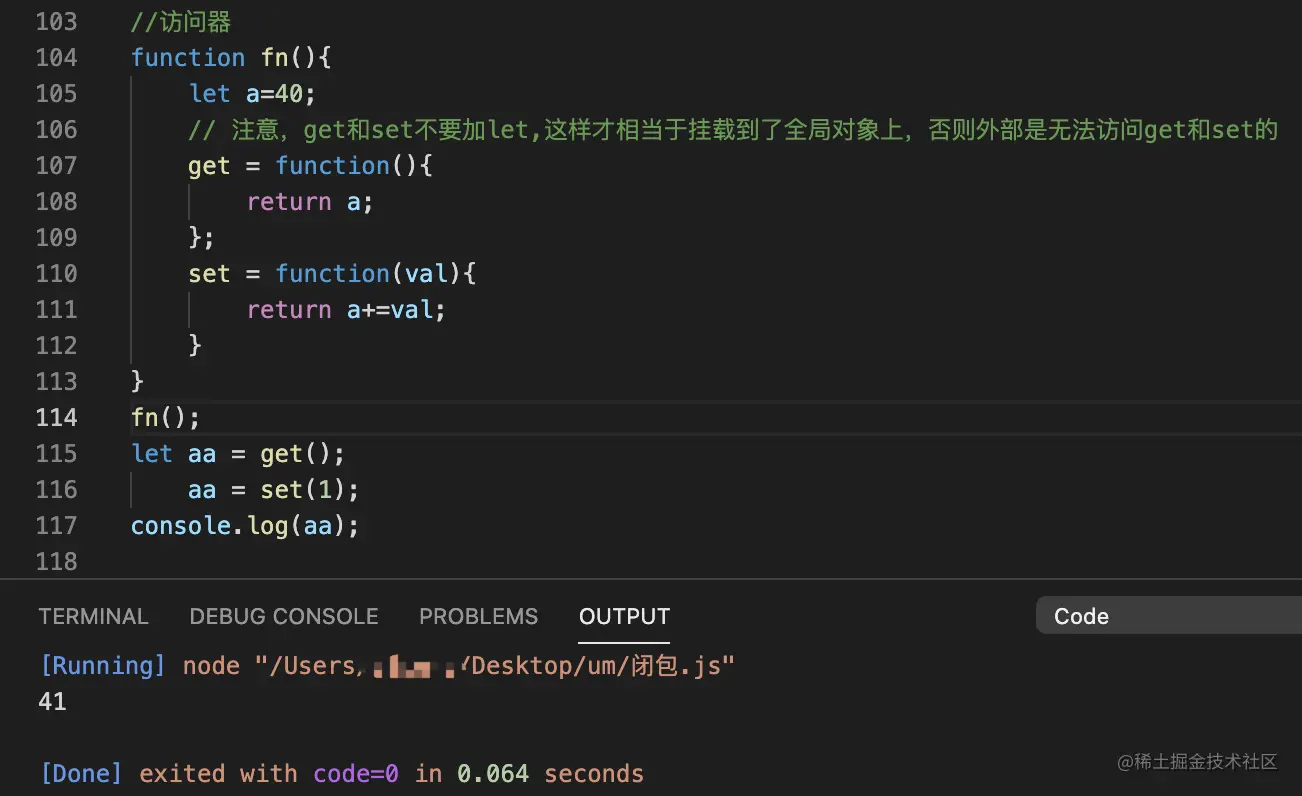Open the PROBLEMS tab
1302x796 pixels.
pyautogui.click(x=478, y=616)
